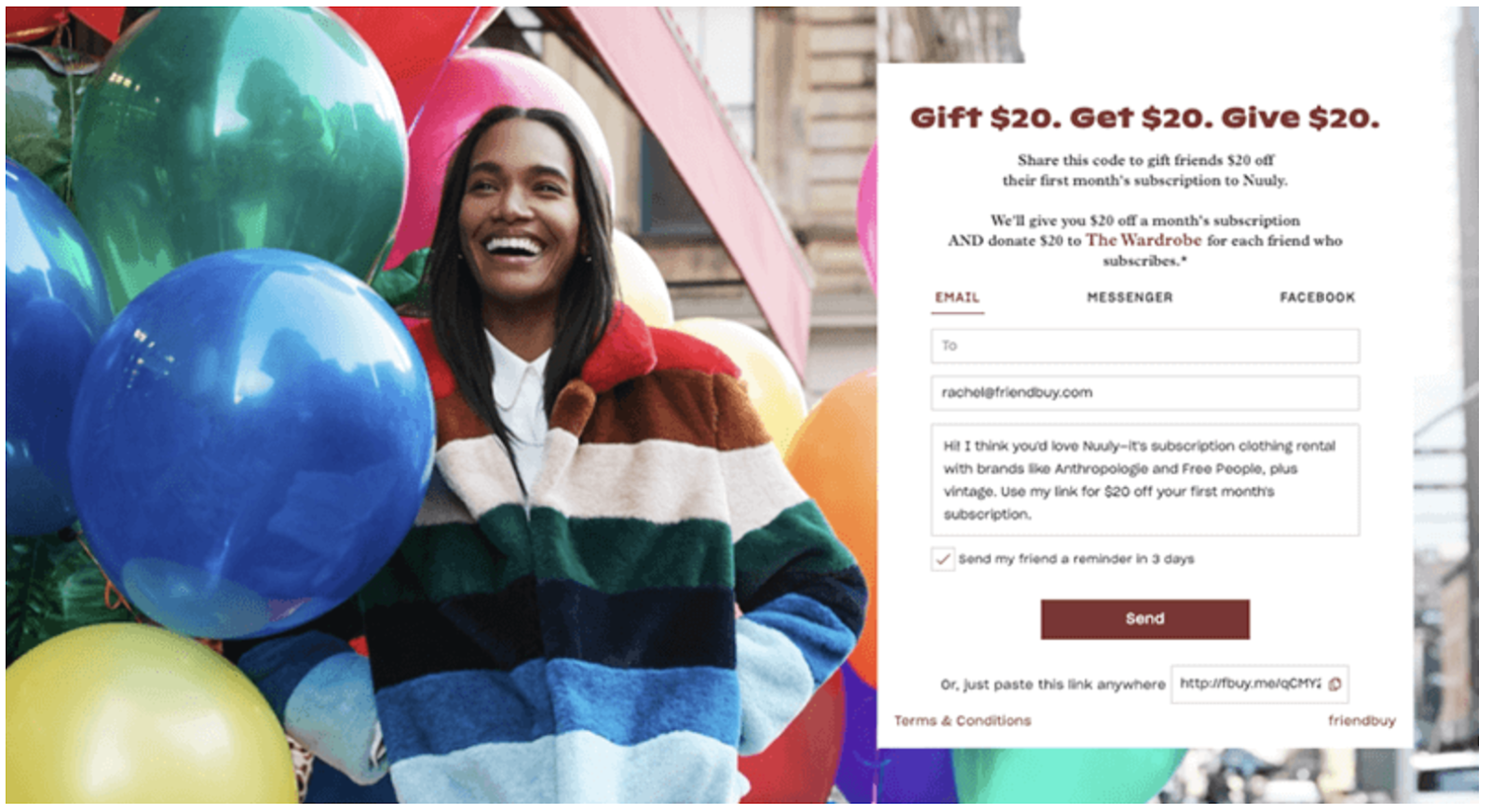Viewport: 1490px width, 812px height.
Task: Focus the To recipient email field
Action: click(x=1145, y=346)
